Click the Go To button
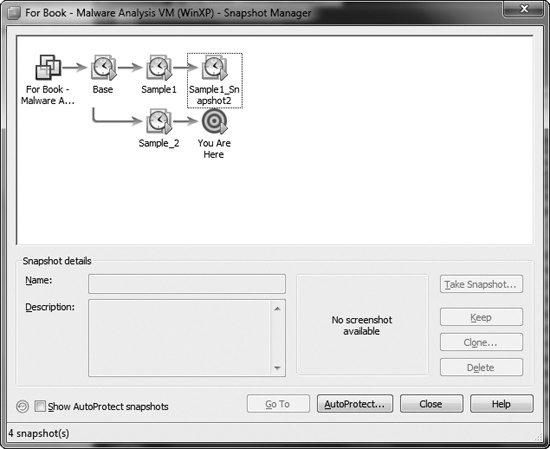Screen dimensions: 550x449 click(x=278, y=404)
